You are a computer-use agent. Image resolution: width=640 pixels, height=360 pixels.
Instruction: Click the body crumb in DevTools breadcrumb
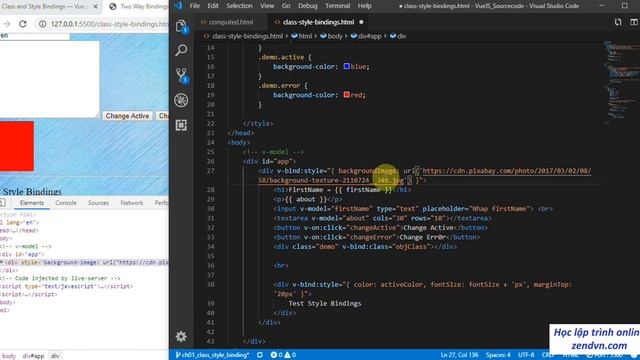pos(9,356)
